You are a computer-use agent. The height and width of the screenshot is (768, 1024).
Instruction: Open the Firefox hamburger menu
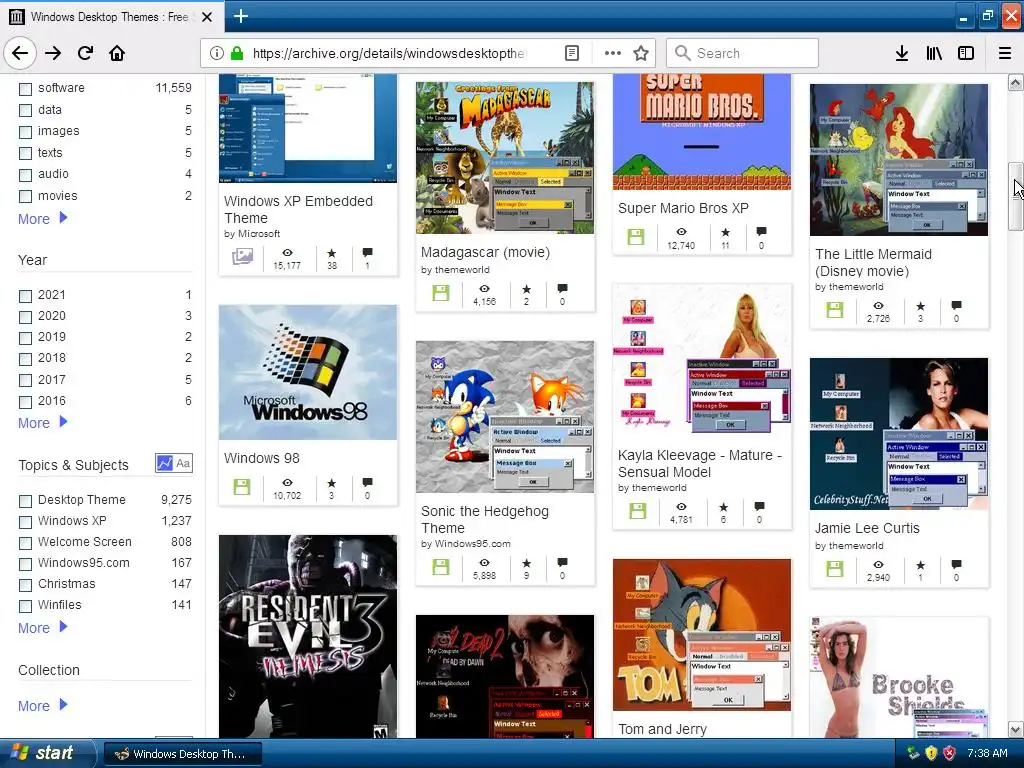1004,53
